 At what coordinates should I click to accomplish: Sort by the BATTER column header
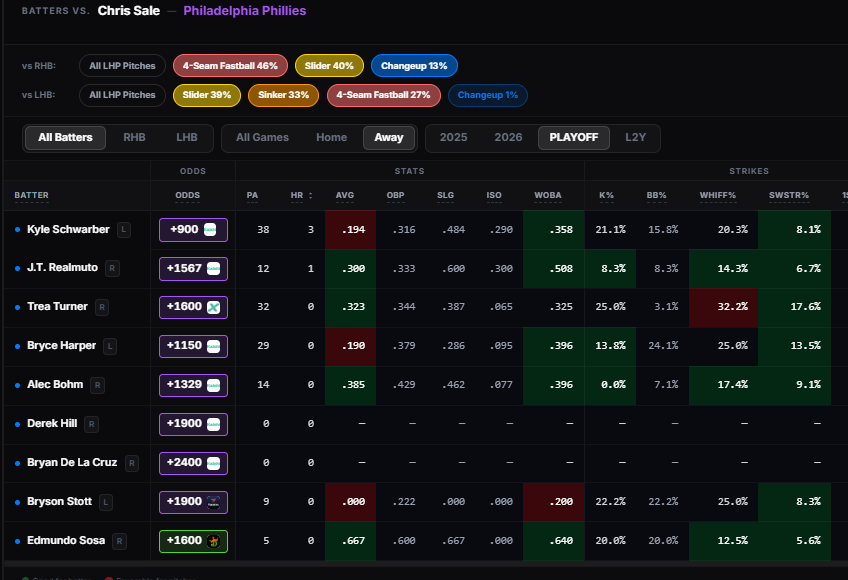click(31, 195)
